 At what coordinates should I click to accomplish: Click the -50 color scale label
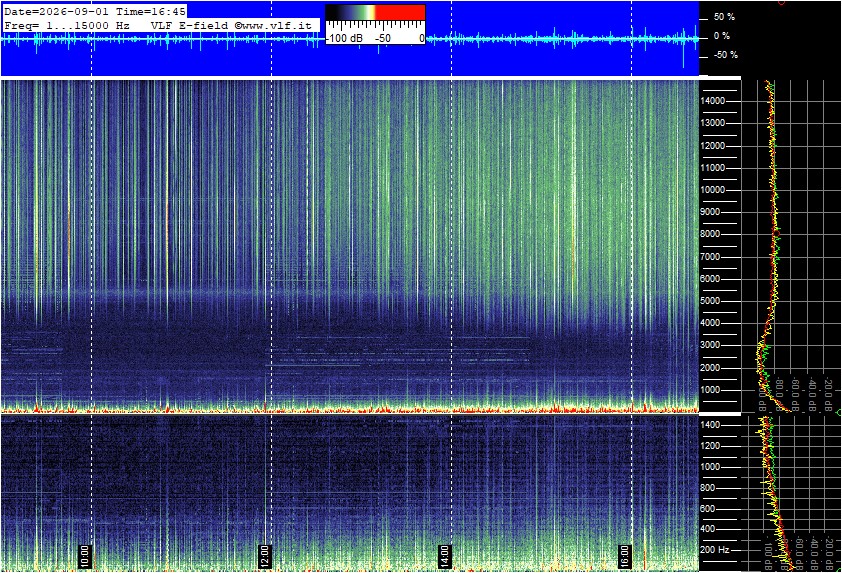383,38
